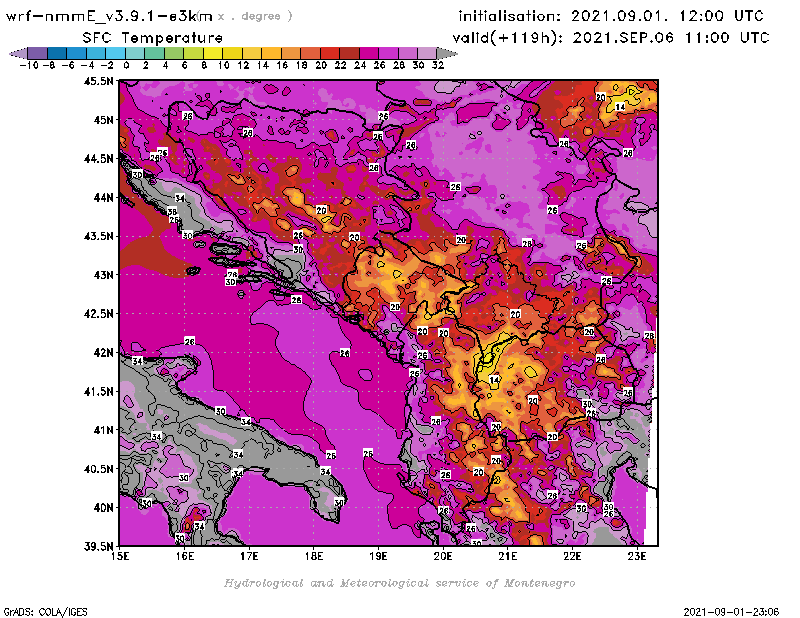Click the model name wrf-nmmE_v3.9.1 title
The width and height of the screenshot is (800, 618).
[x=109, y=16]
